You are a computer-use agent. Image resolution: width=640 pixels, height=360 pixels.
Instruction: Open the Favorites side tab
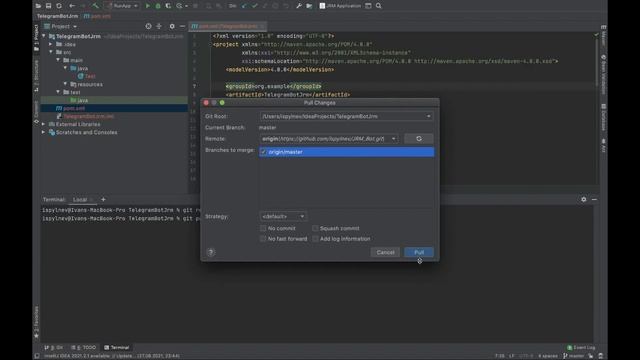[36, 322]
